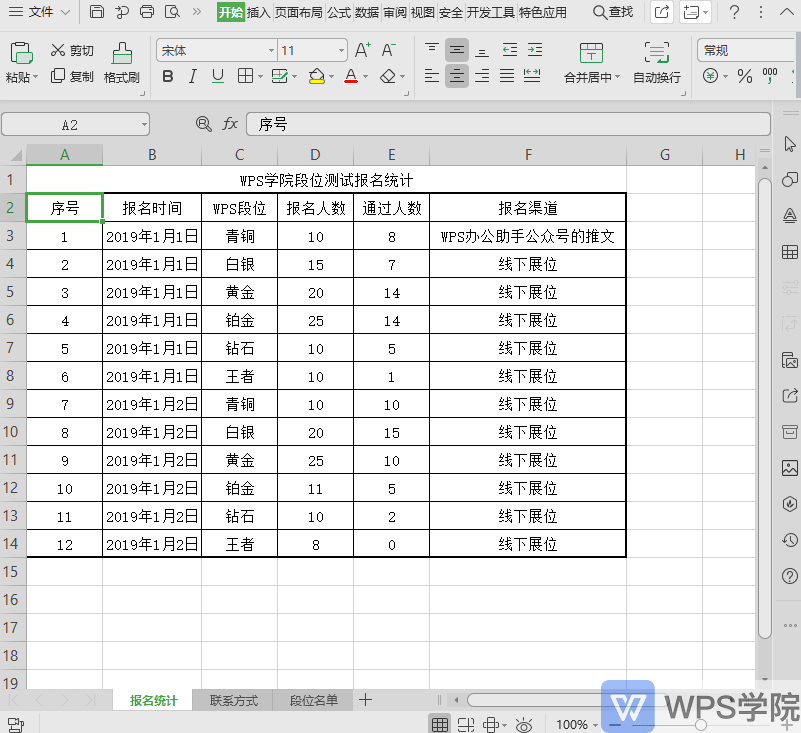Viewport: 801px width, 733px height.
Task: Toggle align text right
Action: point(482,77)
